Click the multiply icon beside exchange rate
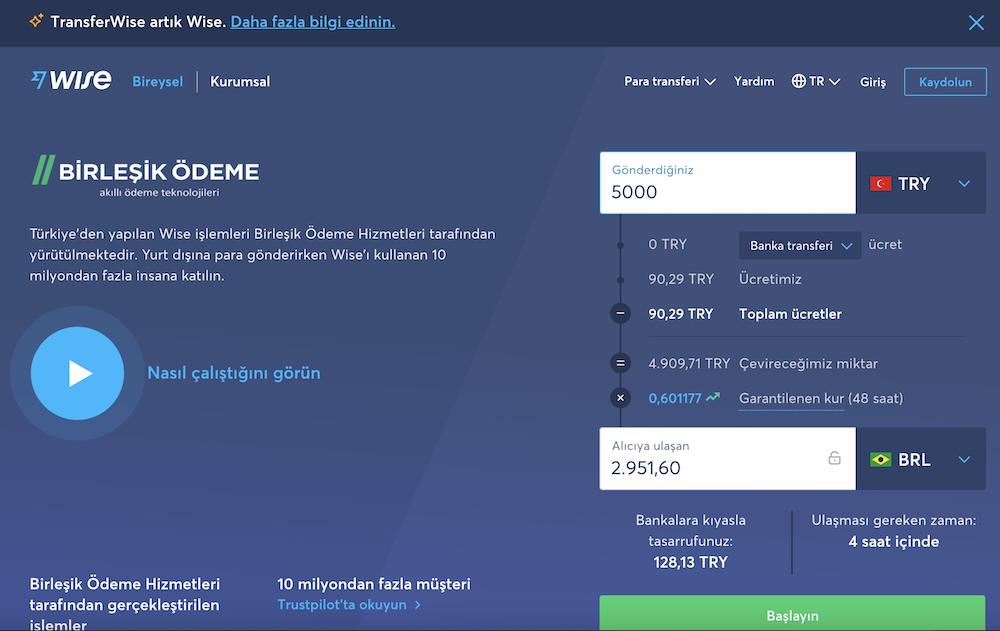The image size is (1000, 631). (x=621, y=397)
